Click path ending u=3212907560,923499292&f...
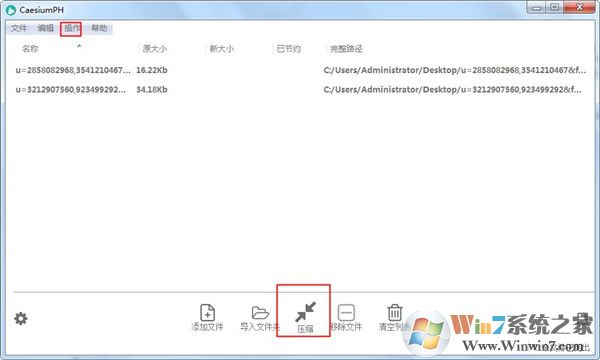 pos(452,90)
